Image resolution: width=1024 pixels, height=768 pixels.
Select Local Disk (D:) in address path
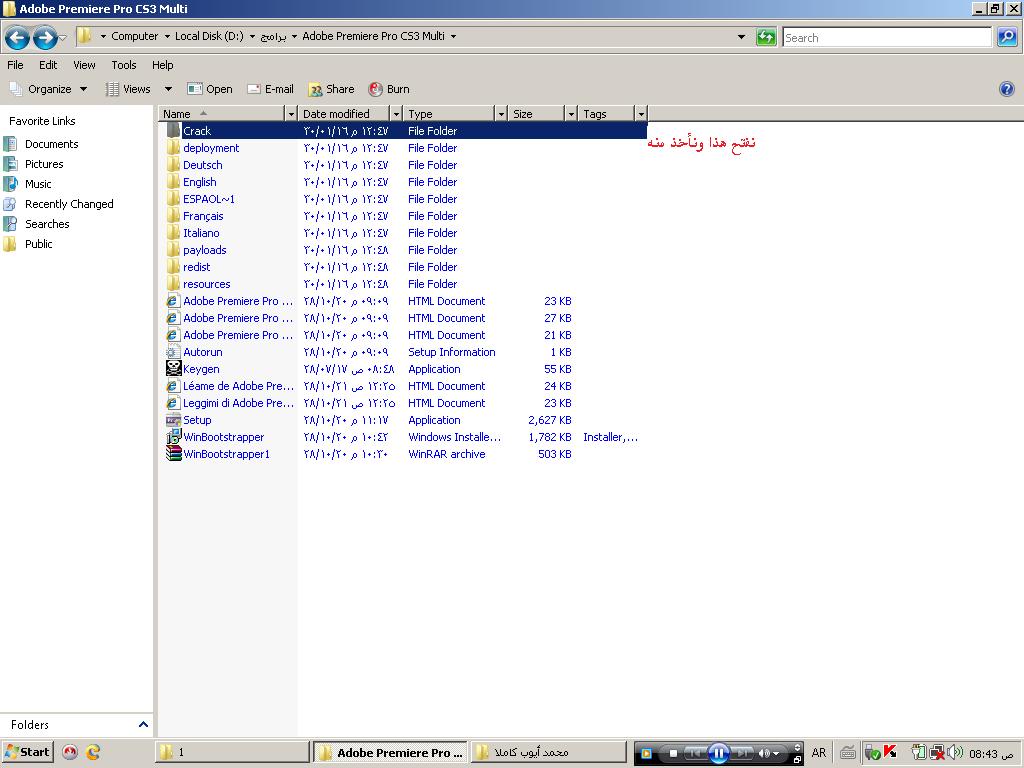tap(209, 37)
